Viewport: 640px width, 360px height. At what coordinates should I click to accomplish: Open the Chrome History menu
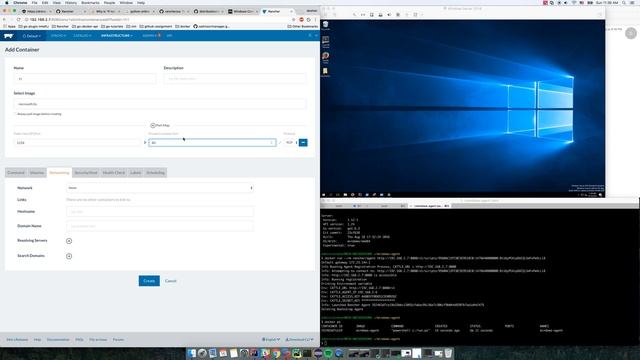point(71,2)
